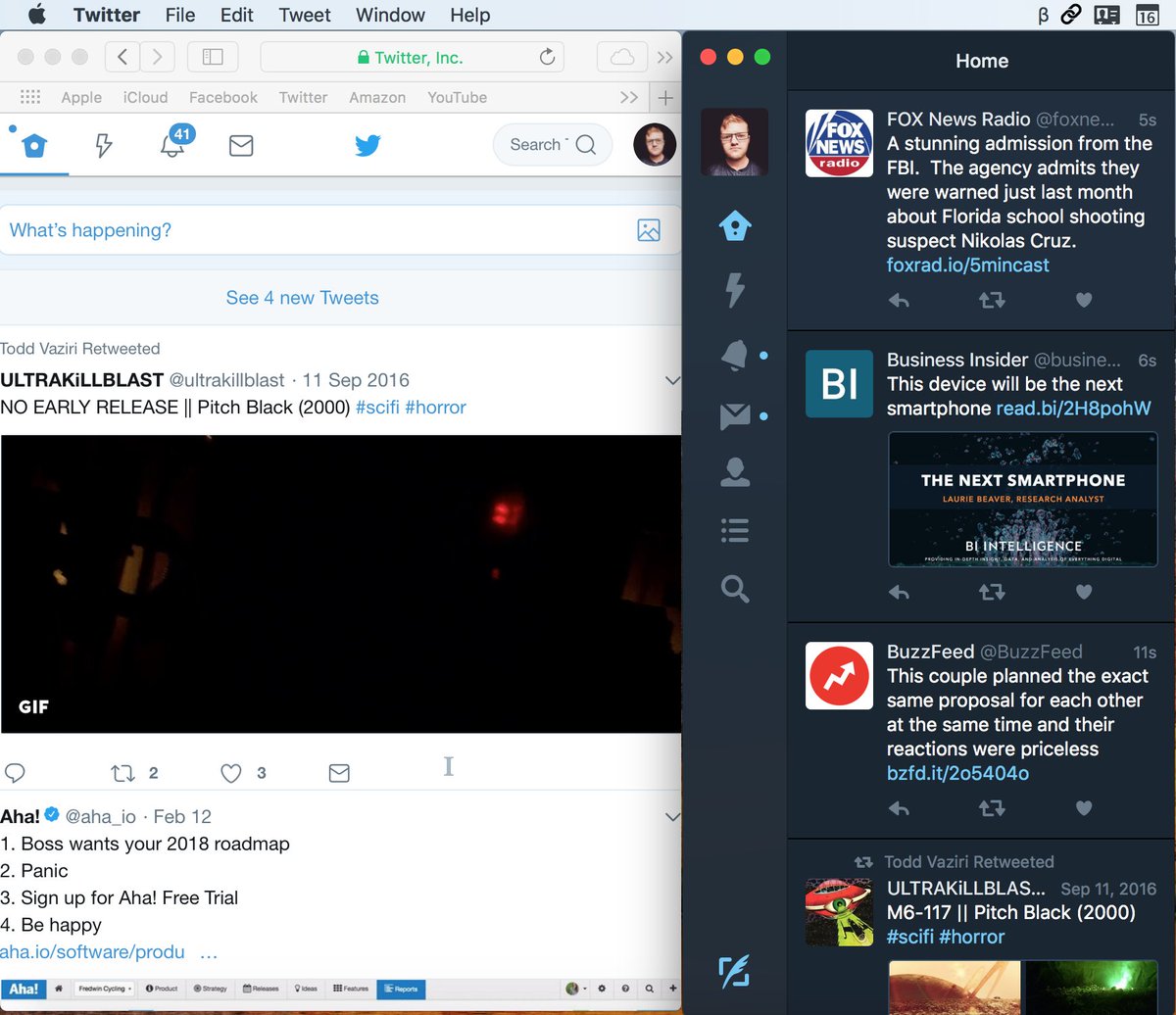Open Moments lightning icon in Twitter app sidebar

735,290
